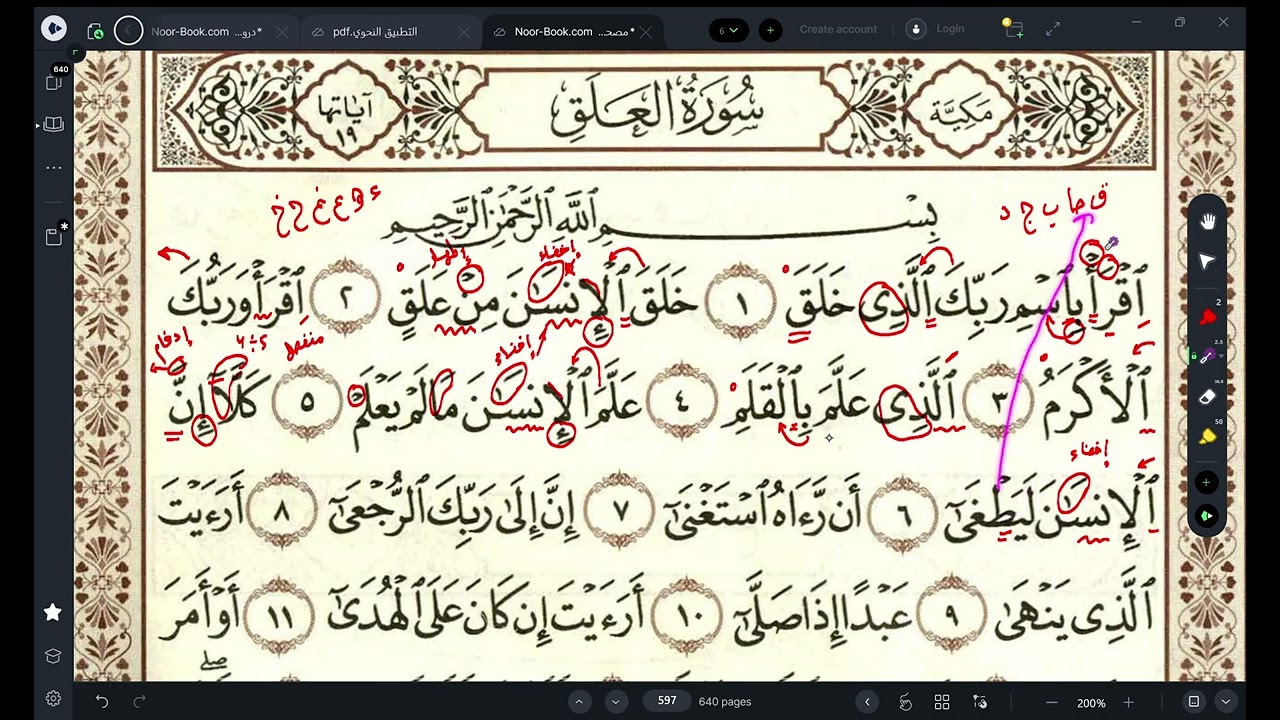
Task: Click the 200% zoom level
Action: pyautogui.click(x=1090, y=703)
